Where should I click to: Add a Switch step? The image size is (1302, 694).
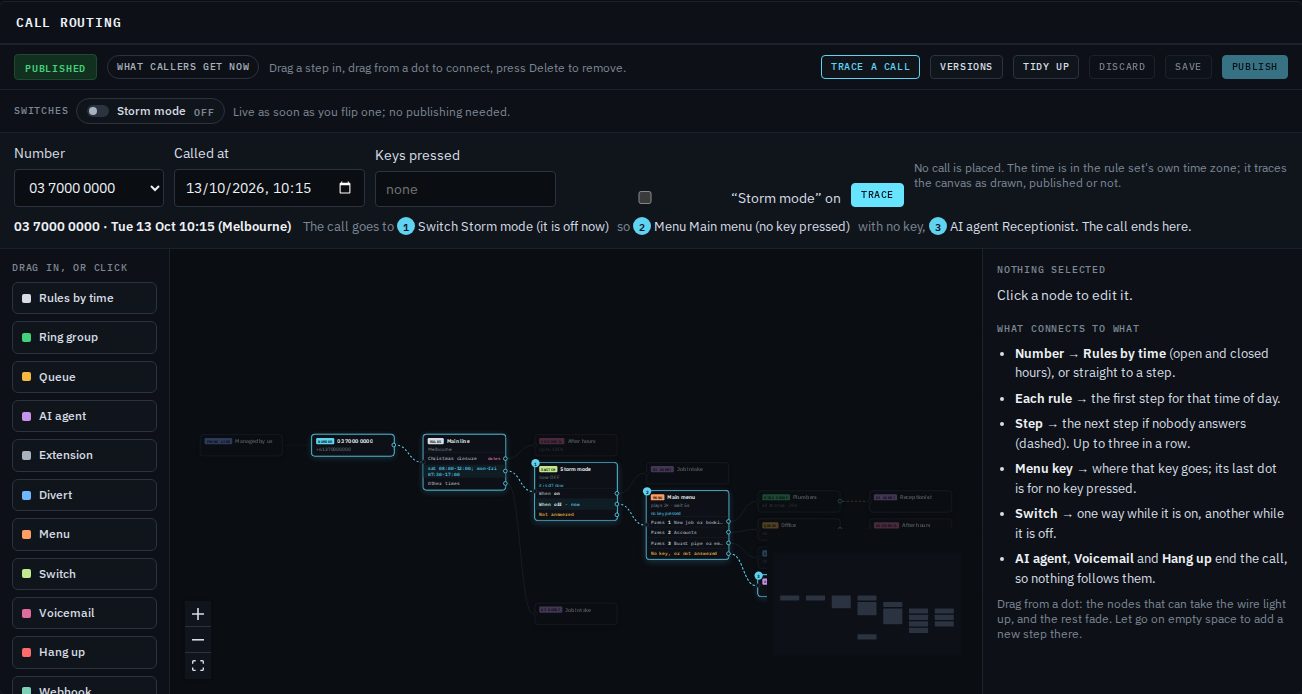point(85,574)
